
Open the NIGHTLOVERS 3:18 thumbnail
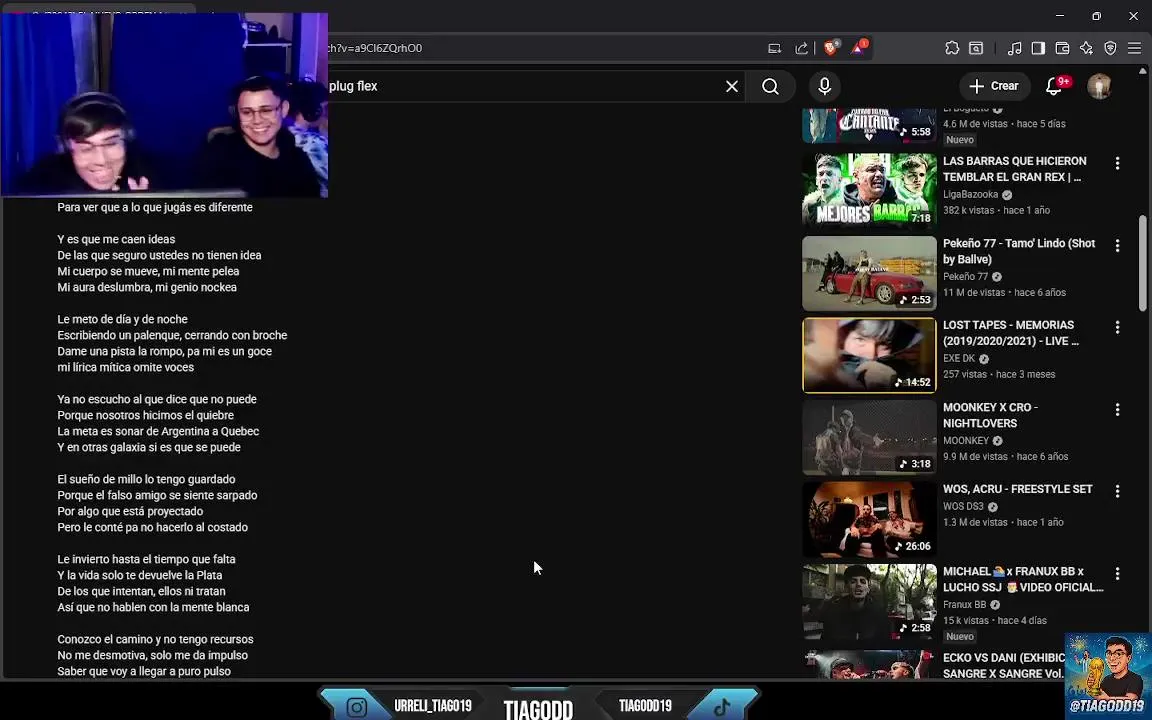point(869,437)
